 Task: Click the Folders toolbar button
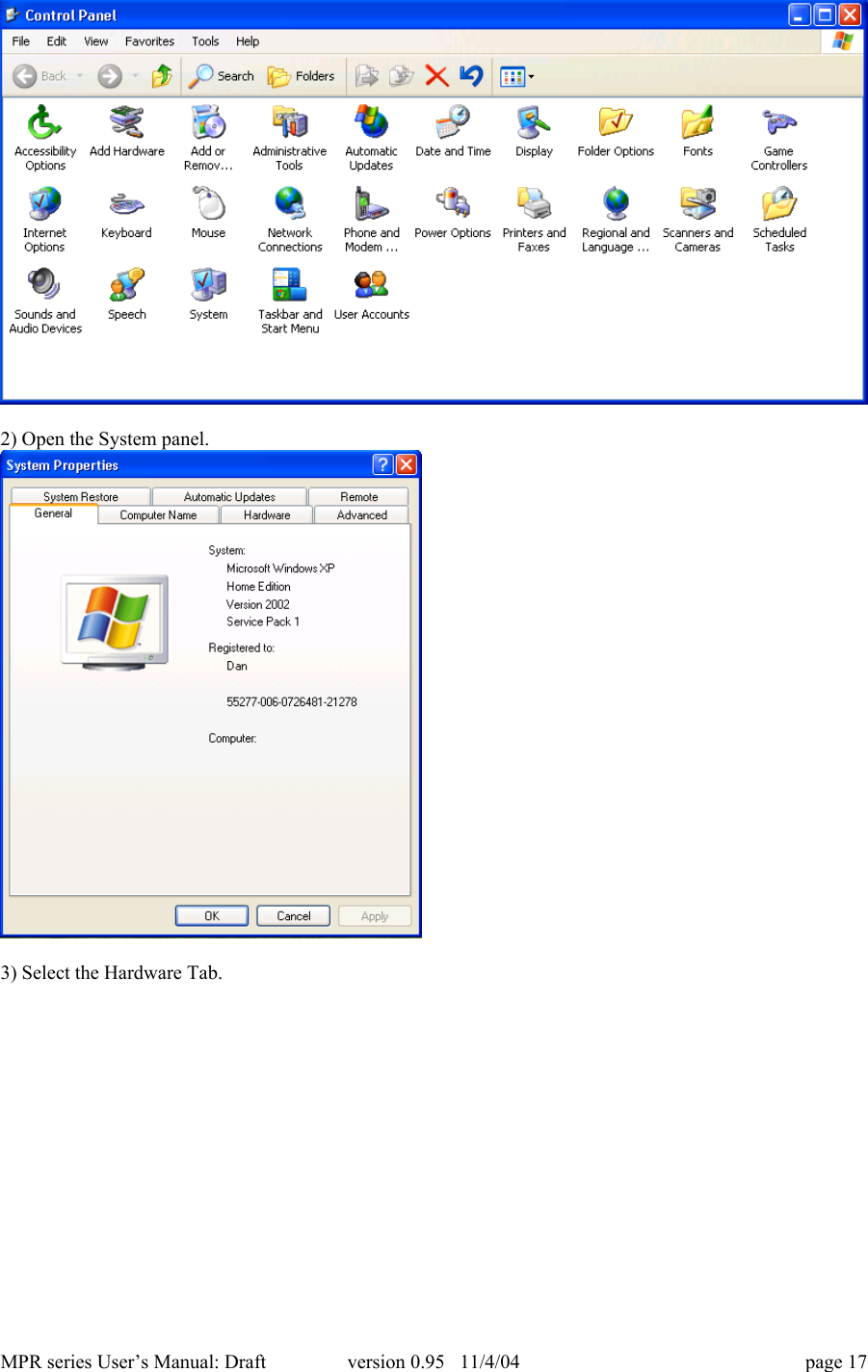pyautogui.click(x=302, y=76)
